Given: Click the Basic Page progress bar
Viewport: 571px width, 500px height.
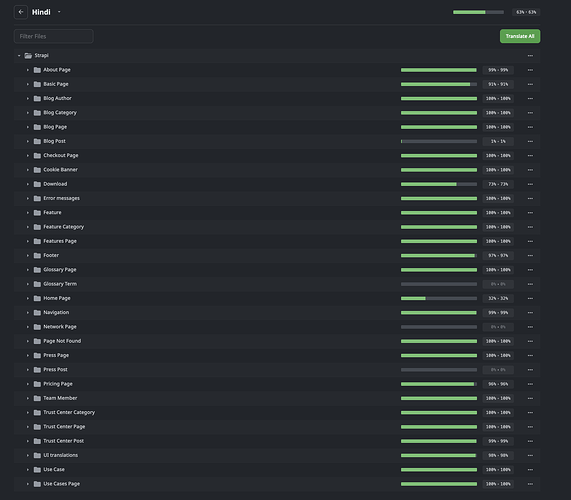Looking at the screenshot, I should click(439, 84).
